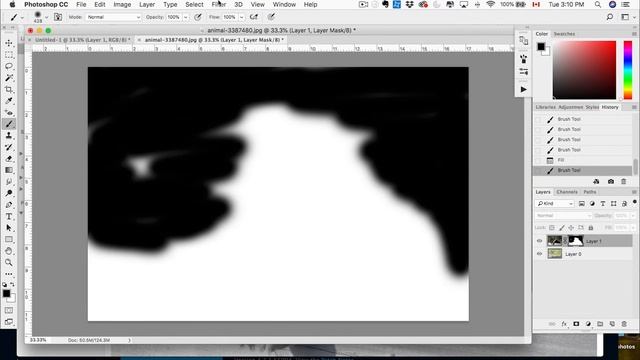Toggle filter for pixel layers
This screenshot has width=640, height=360.
pyautogui.click(x=582, y=203)
